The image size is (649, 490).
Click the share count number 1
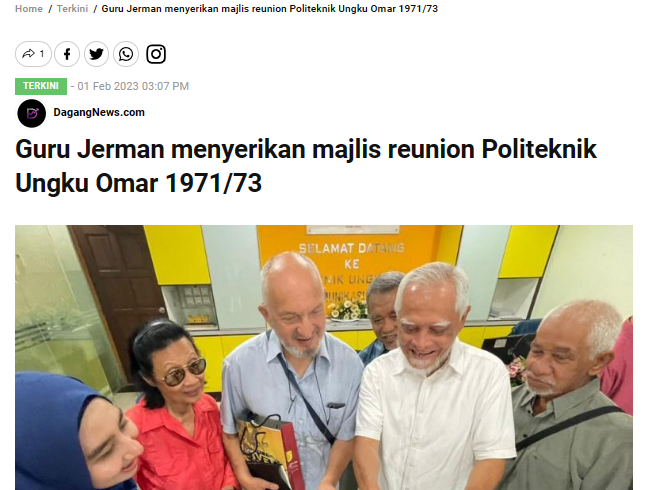[42, 54]
